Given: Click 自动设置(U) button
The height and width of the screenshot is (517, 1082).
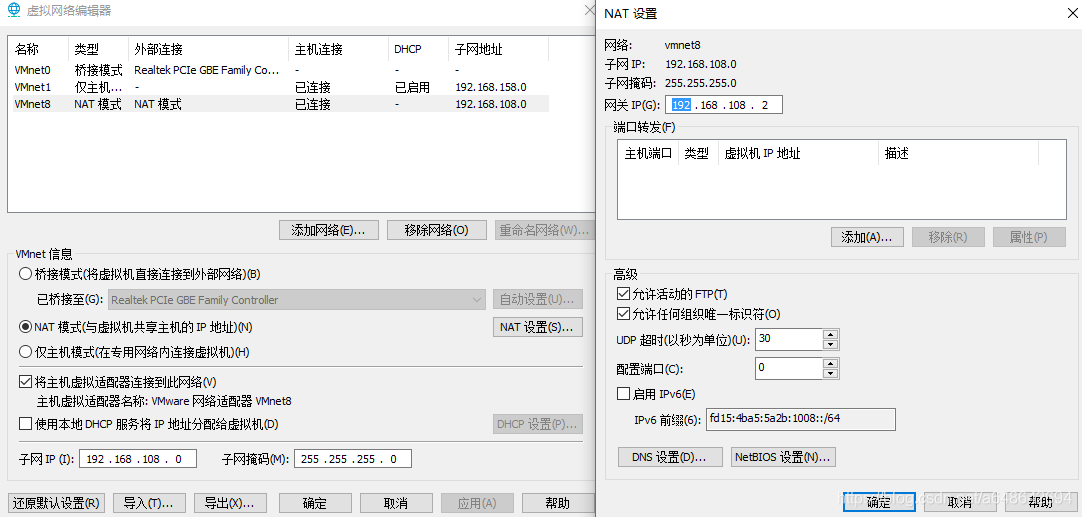Looking at the screenshot, I should coord(538,300).
